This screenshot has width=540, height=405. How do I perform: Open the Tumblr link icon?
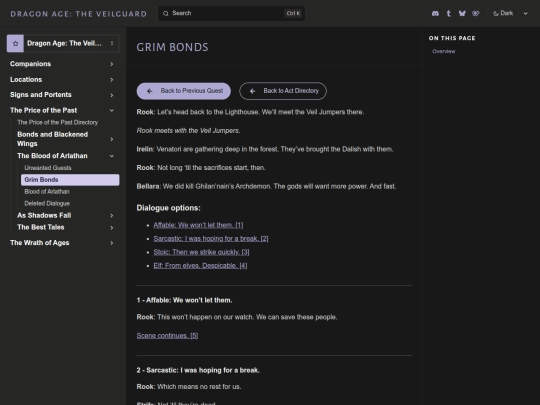(x=448, y=13)
